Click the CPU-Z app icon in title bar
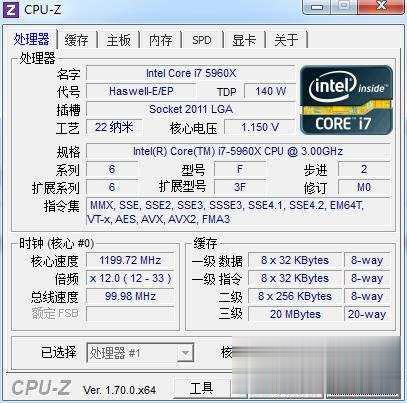 [10, 9]
